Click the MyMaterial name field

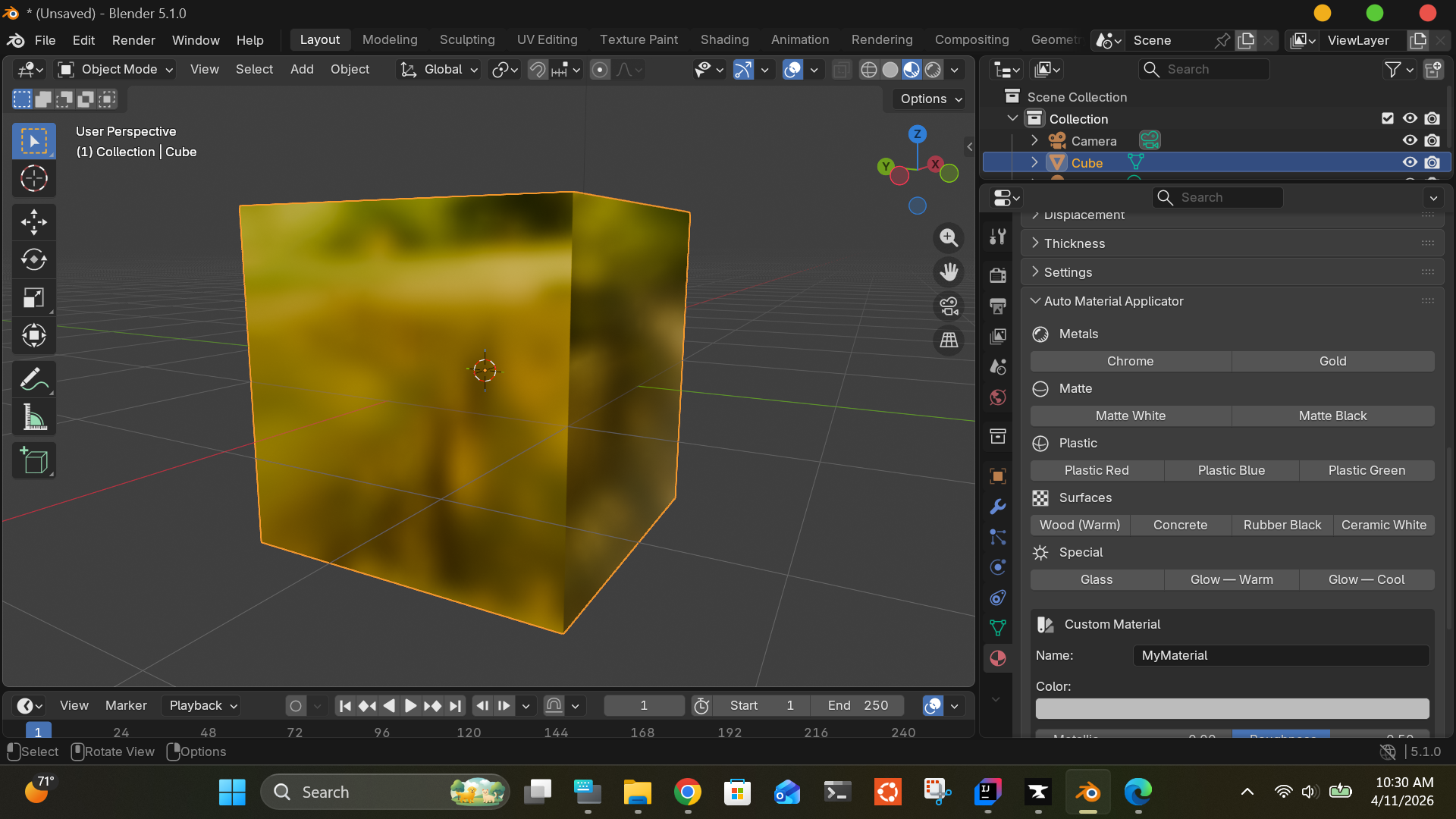[1280, 655]
